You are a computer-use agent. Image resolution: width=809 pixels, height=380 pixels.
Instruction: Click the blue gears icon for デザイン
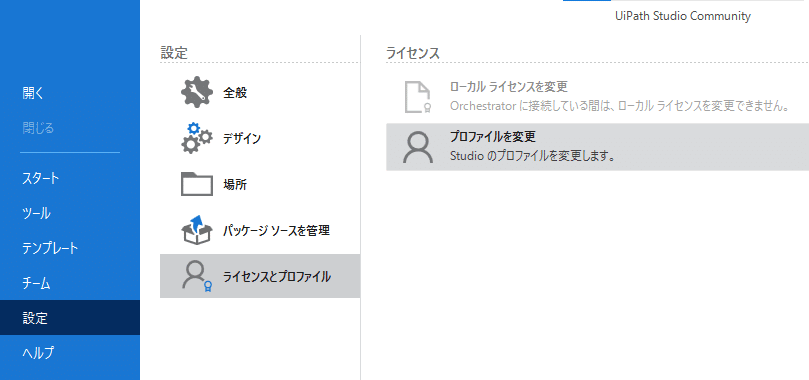point(197,138)
